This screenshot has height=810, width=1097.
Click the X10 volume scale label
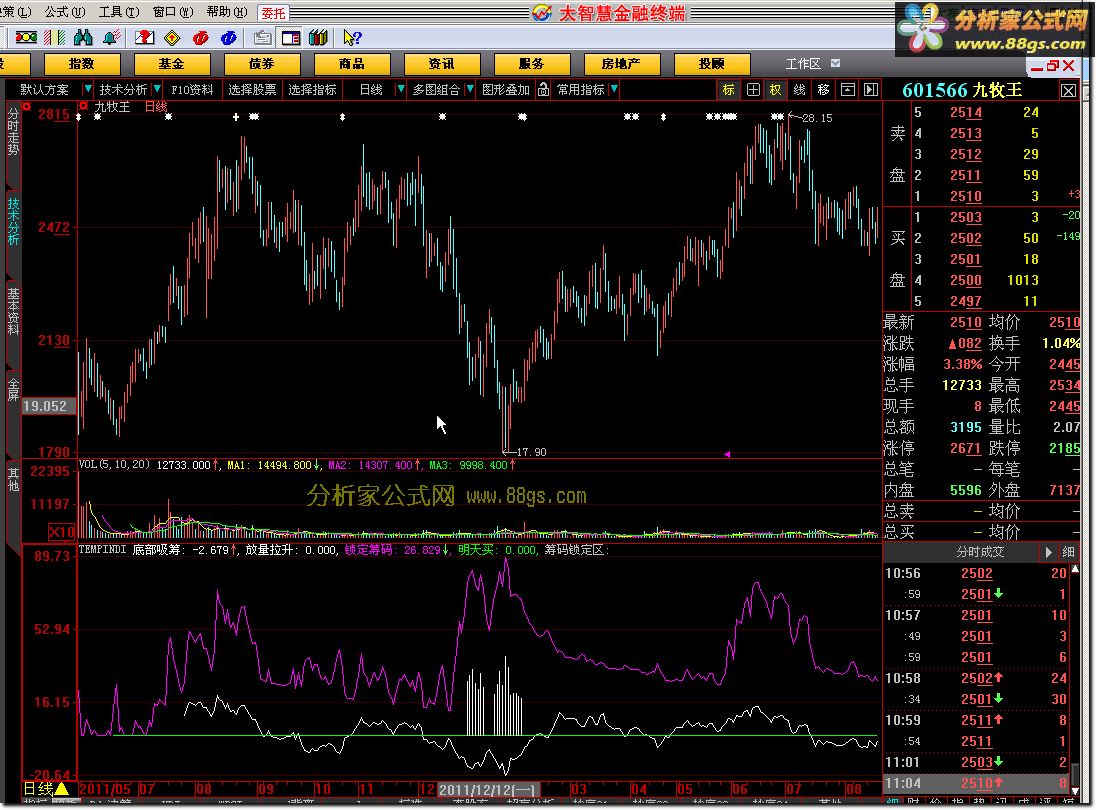pyautogui.click(x=62, y=532)
